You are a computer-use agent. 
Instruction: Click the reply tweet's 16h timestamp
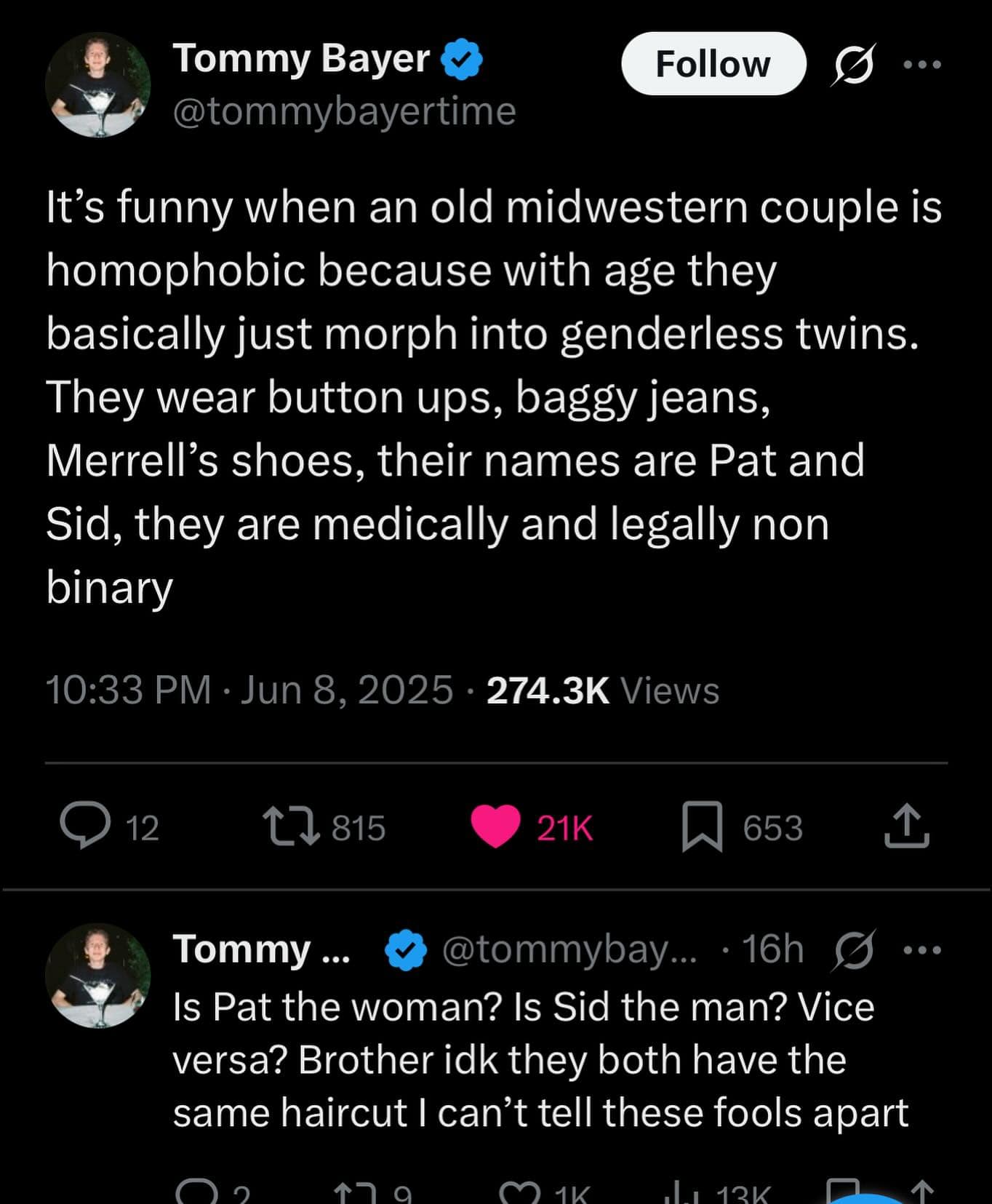point(772,949)
